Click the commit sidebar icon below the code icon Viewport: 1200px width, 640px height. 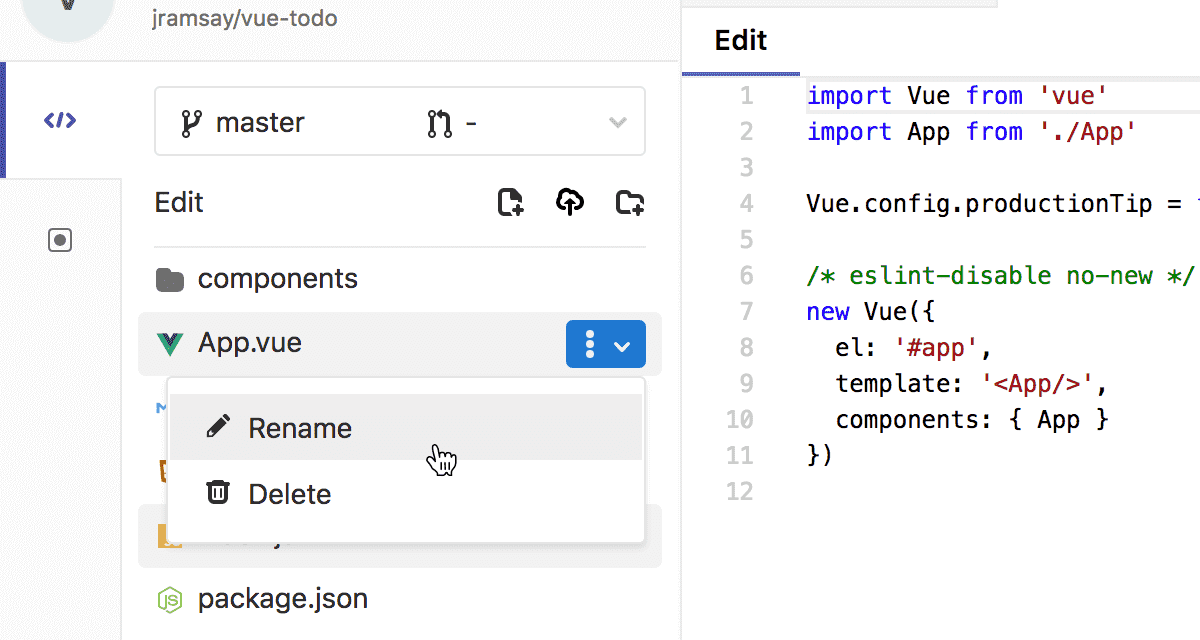tap(60, 240)
